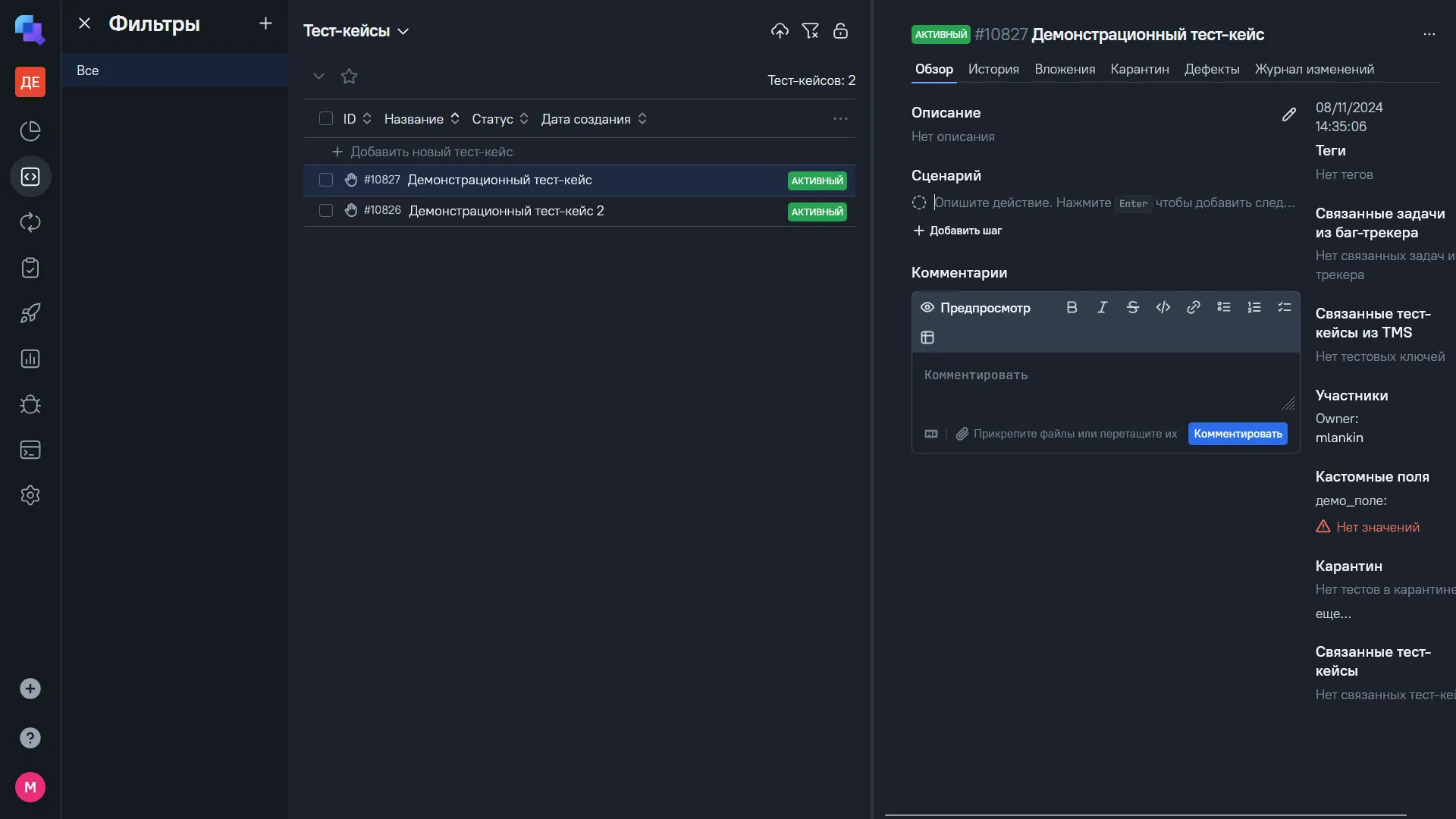Open the analytics bar chart icon in sidebar
The image size is (1456, 819).
coord(30,359)
